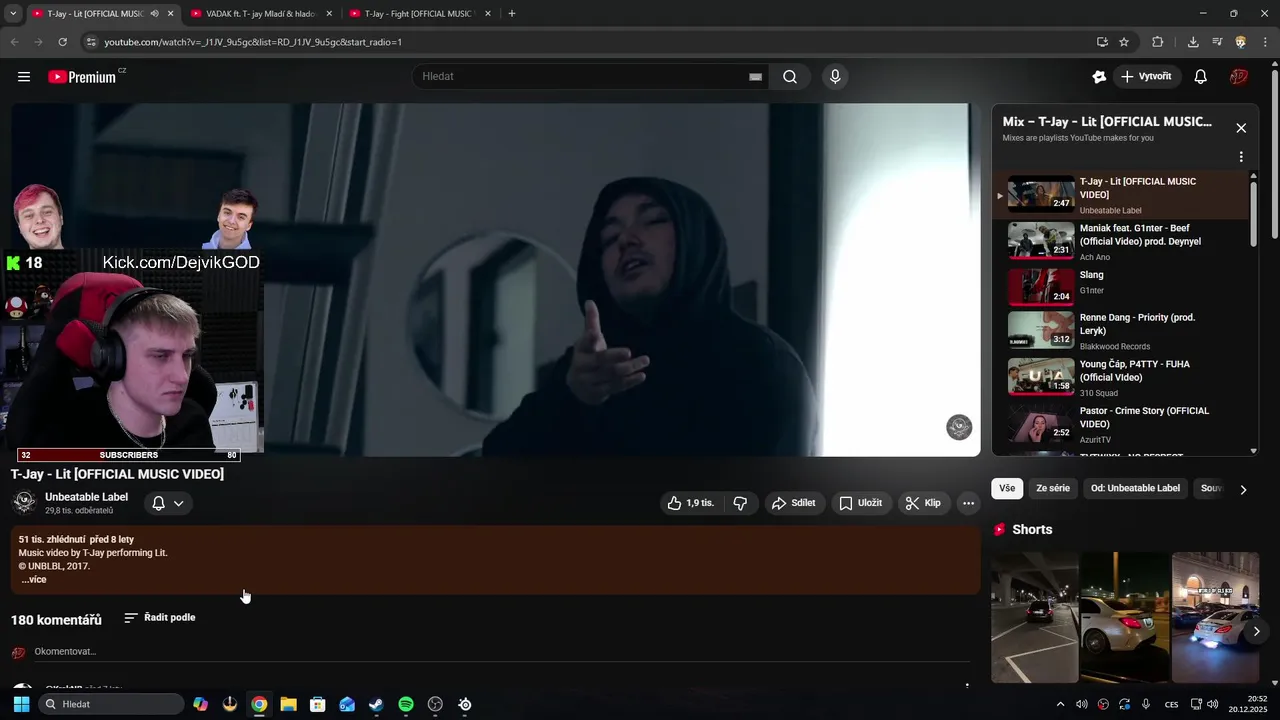Show hidden system tray icons
1280x720 pixels.
1060,704
